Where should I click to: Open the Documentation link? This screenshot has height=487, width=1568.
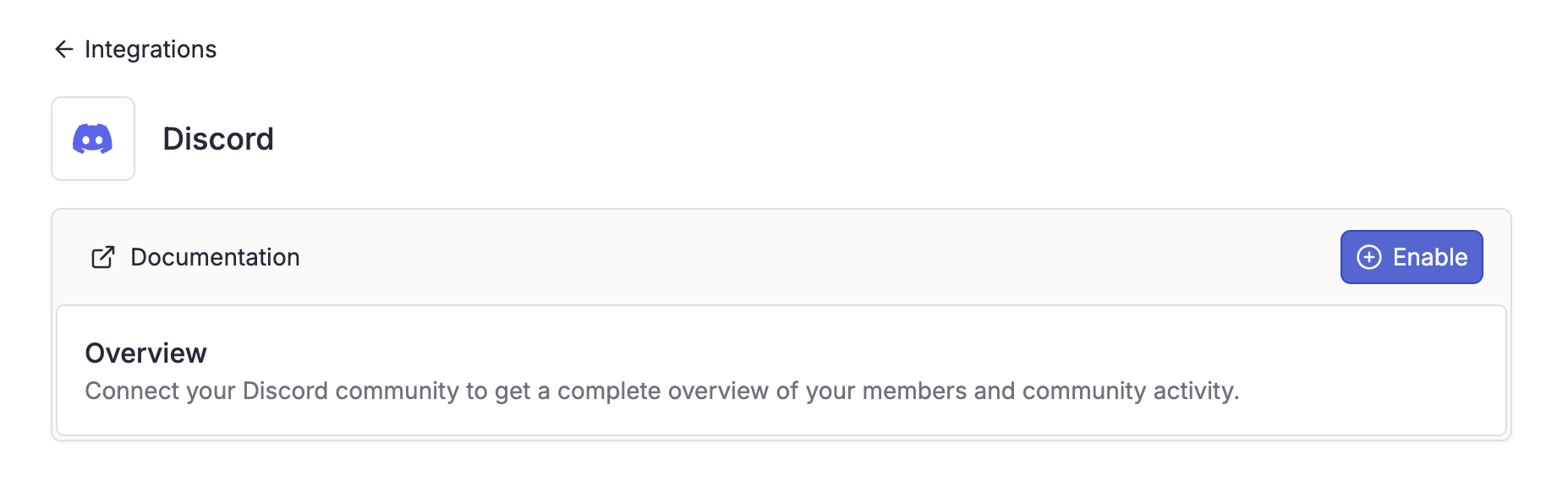point(195,257)
